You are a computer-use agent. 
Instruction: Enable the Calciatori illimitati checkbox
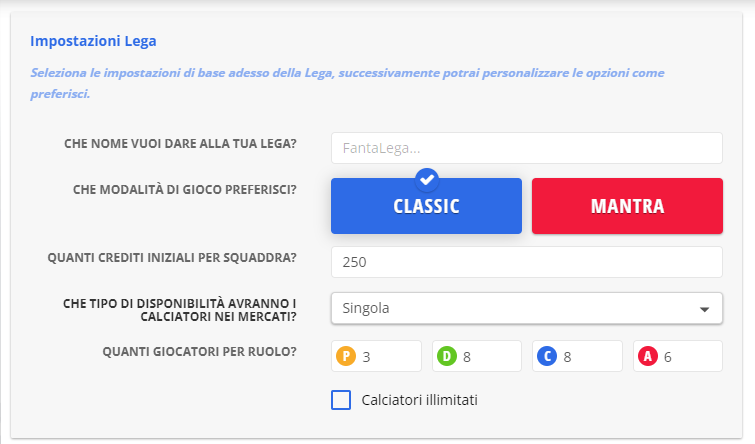[341, 400]
